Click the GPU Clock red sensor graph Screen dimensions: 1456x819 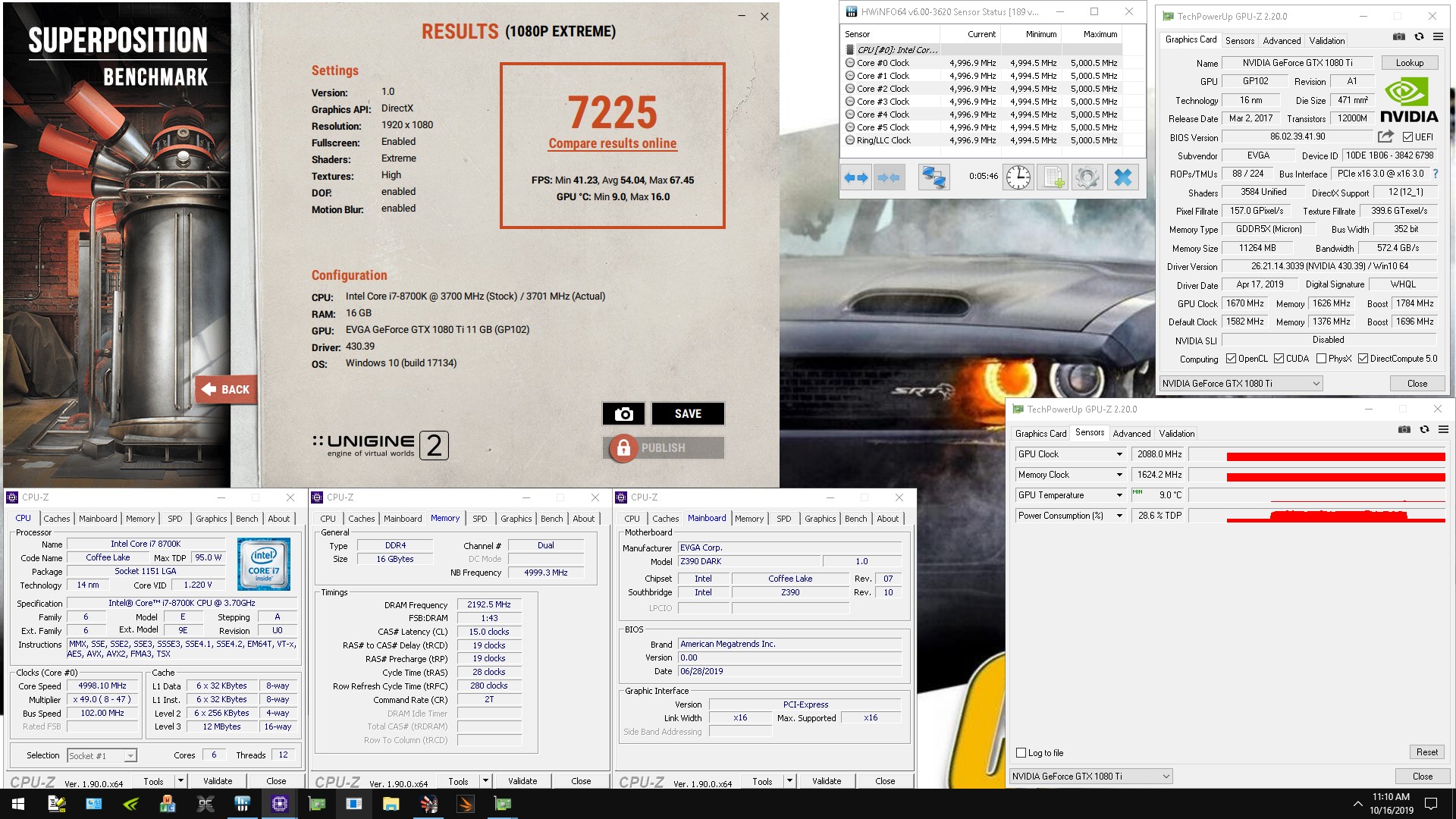coord(1316,454)
